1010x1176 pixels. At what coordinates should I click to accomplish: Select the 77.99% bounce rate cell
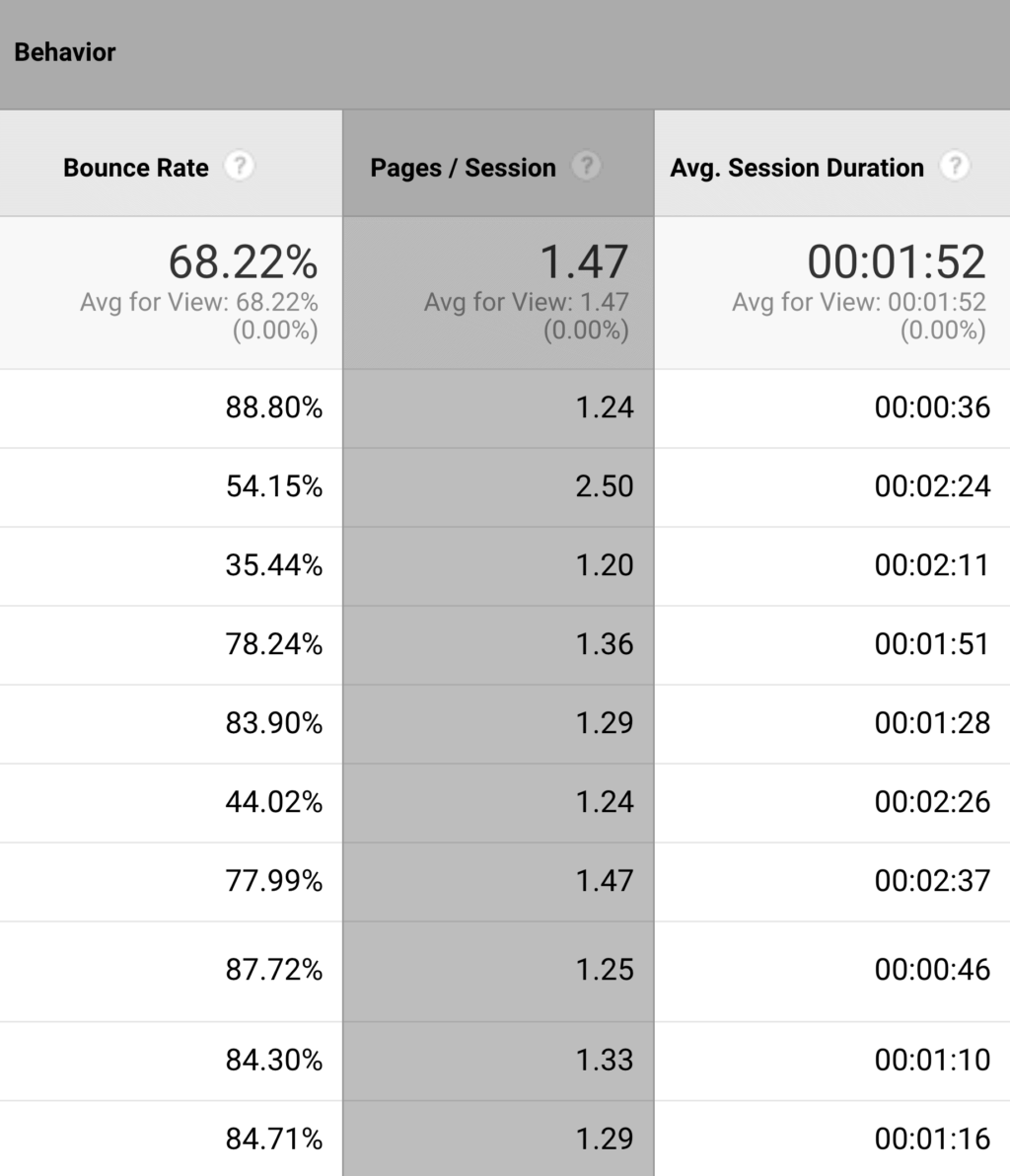273,881
